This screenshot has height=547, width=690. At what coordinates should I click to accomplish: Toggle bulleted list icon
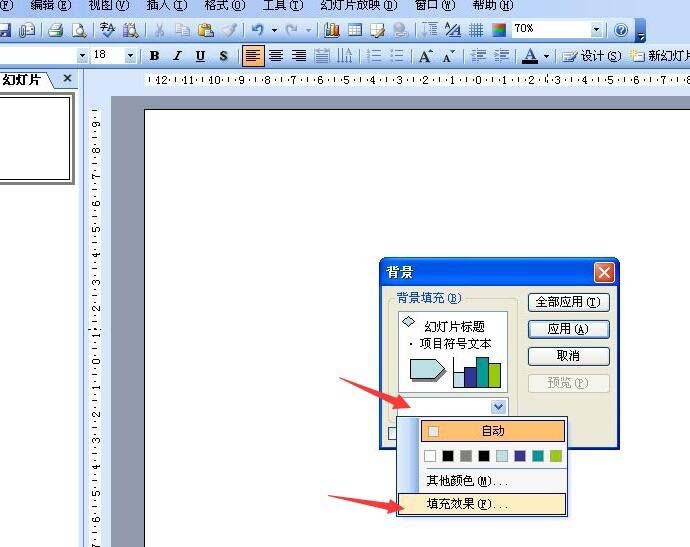pyautogui.click(x=396, y=56)
